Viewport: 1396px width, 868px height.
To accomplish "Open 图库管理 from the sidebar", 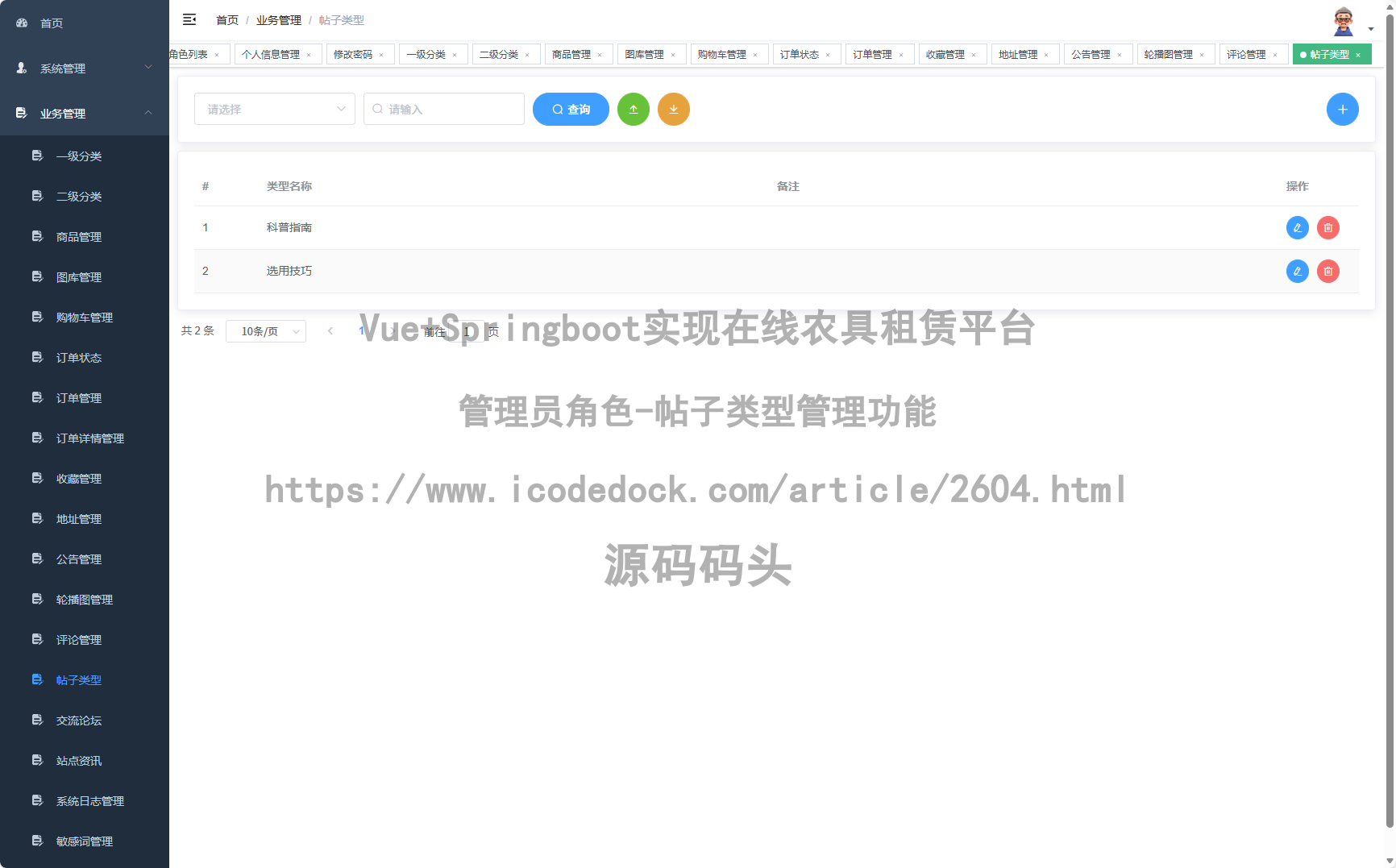I will [78, 276].
